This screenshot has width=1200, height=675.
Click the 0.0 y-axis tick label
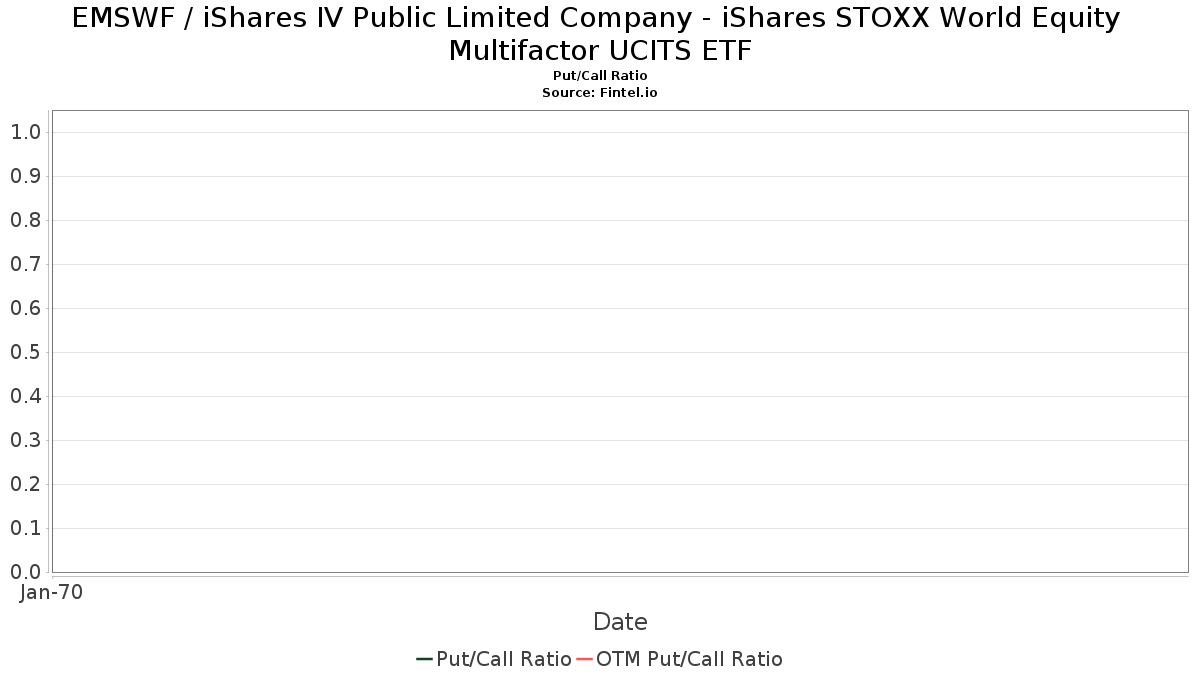26,572
